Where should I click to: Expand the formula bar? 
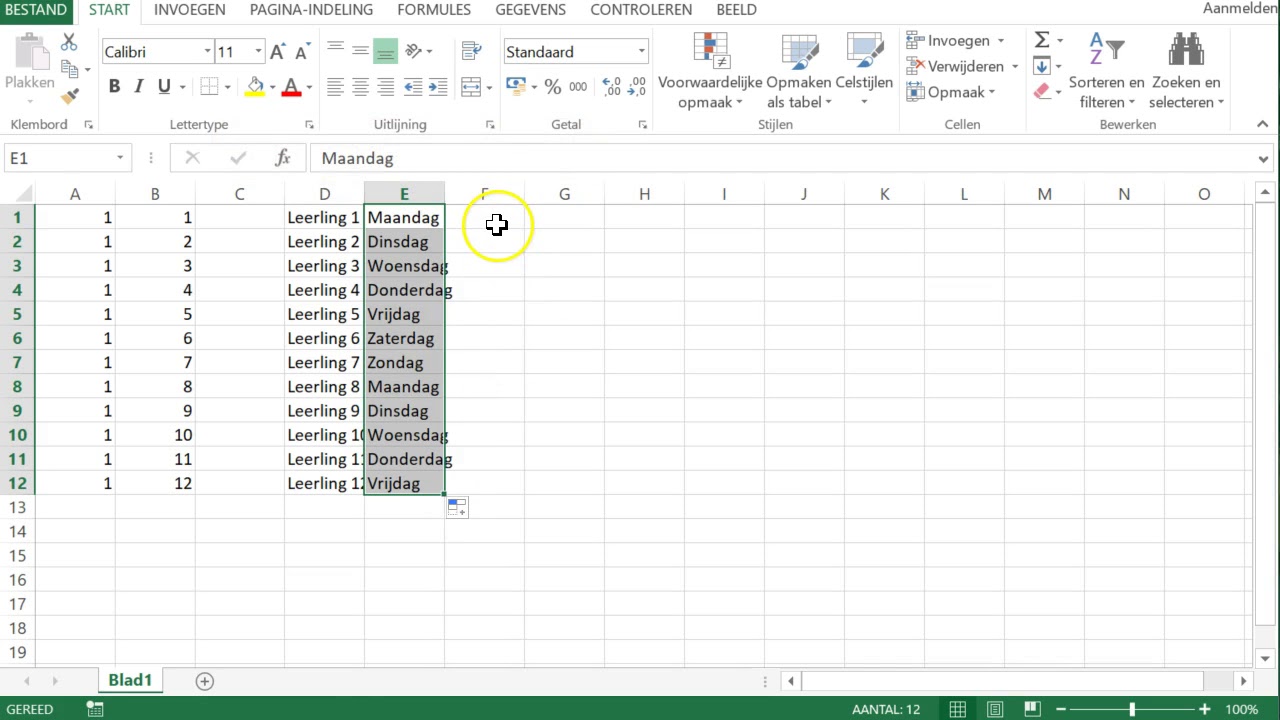[1264, 159]
